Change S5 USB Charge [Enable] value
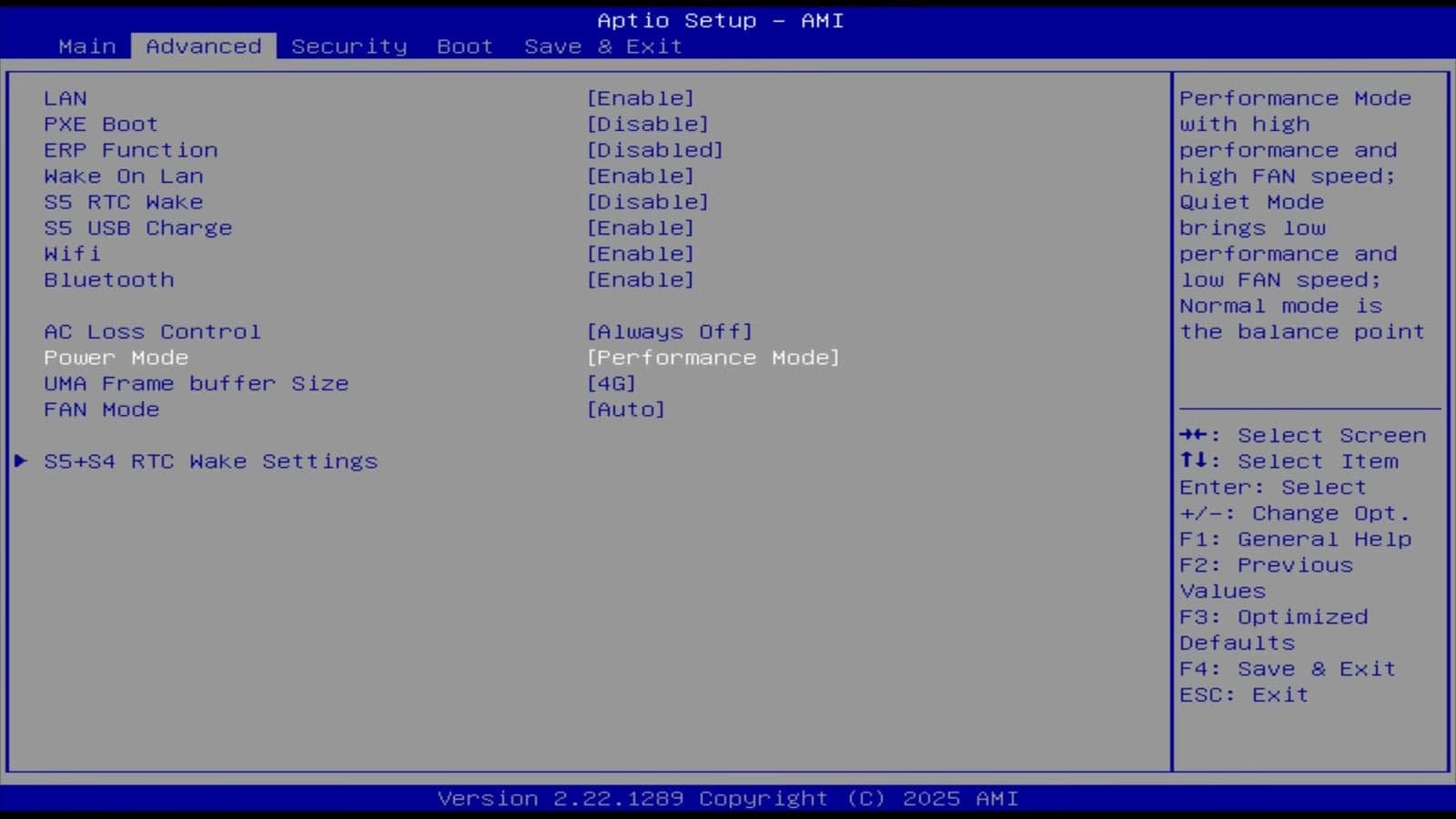1456x819 pixels. 641,227
